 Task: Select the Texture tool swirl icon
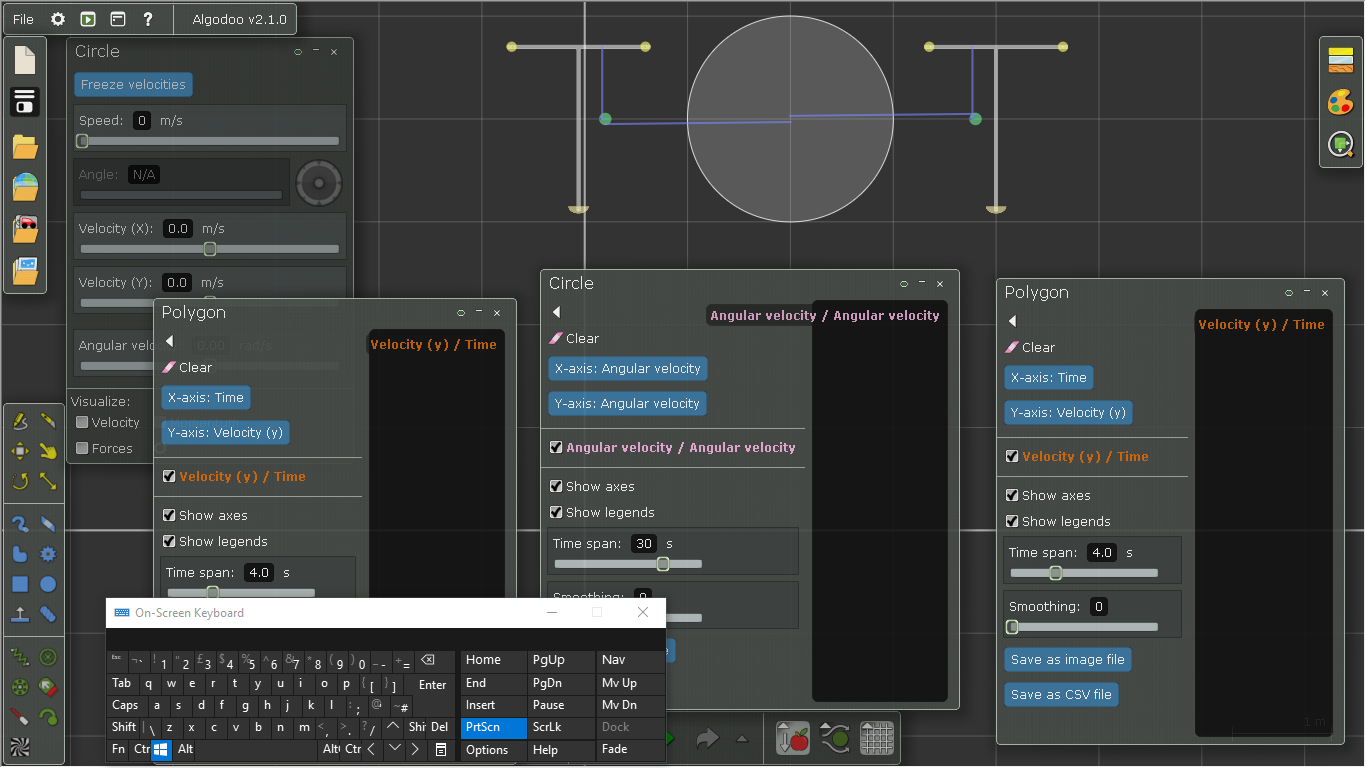[x=20, y=747]
